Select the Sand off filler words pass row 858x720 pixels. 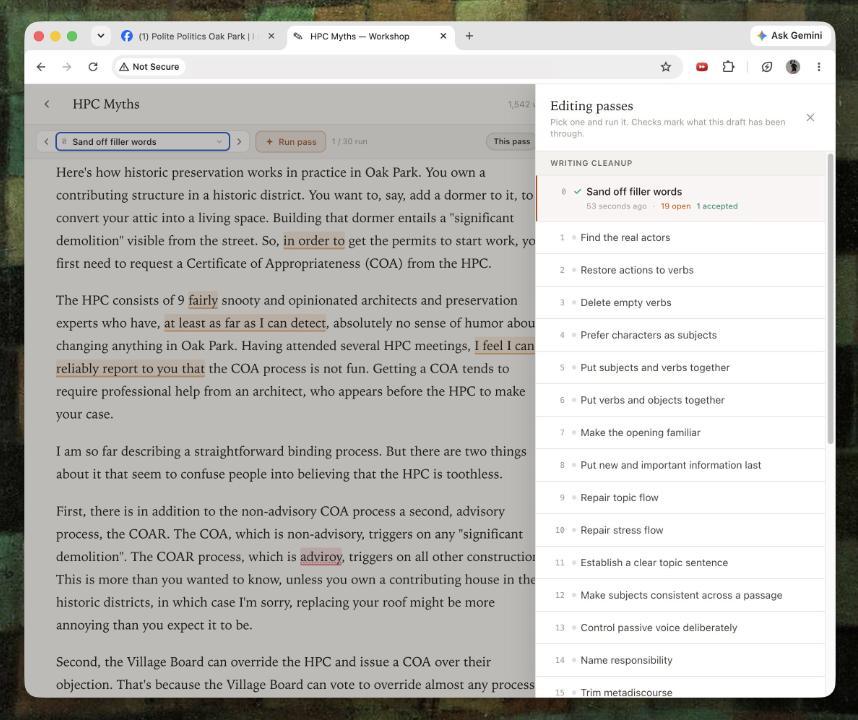coord(680,198)
